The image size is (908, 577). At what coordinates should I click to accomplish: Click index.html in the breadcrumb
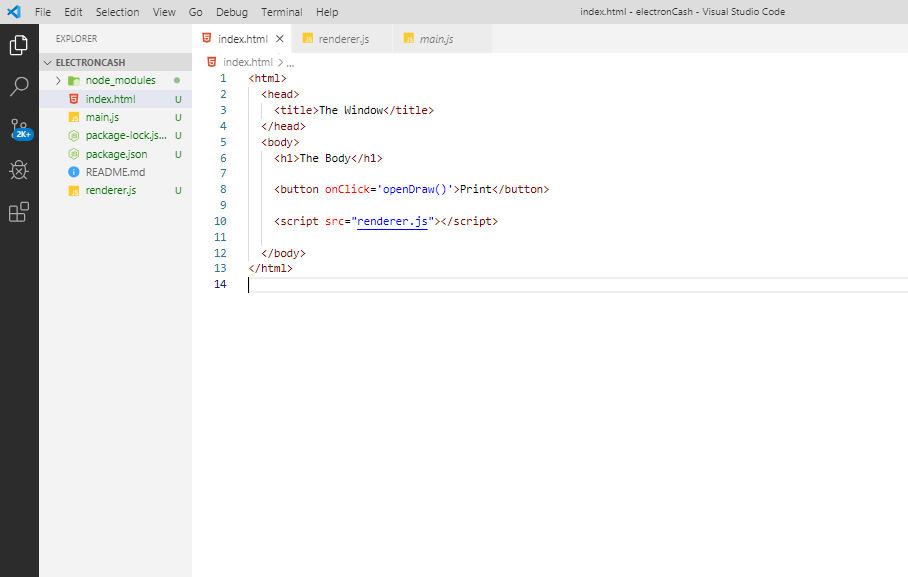(248, 62)
